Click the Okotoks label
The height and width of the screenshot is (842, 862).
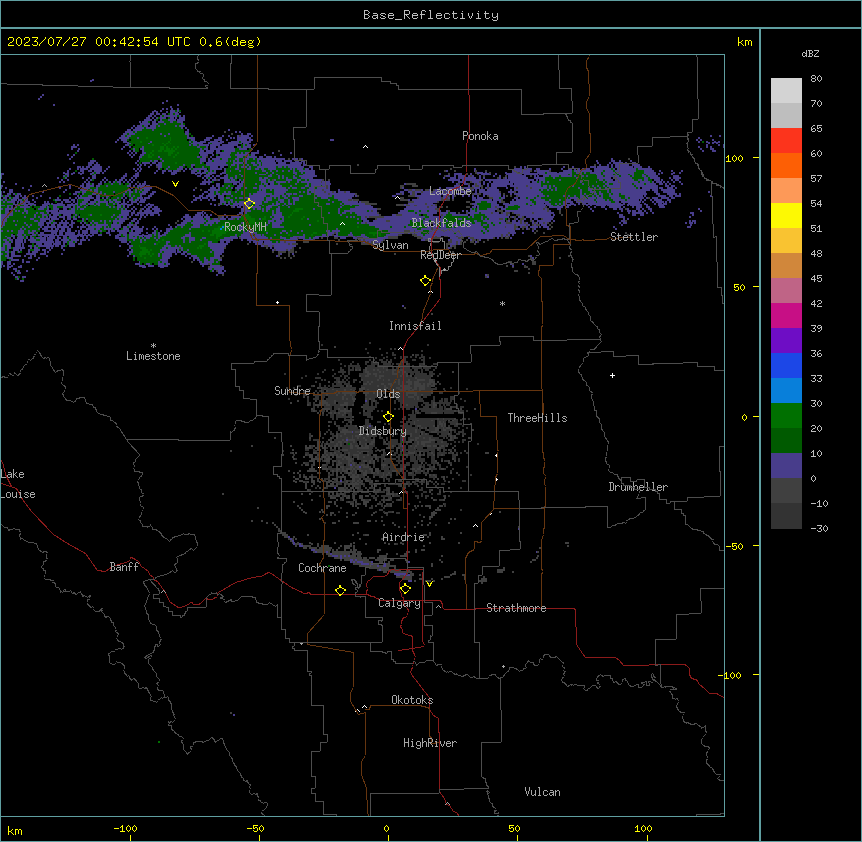pyautogui.click(x=412, y=700)
